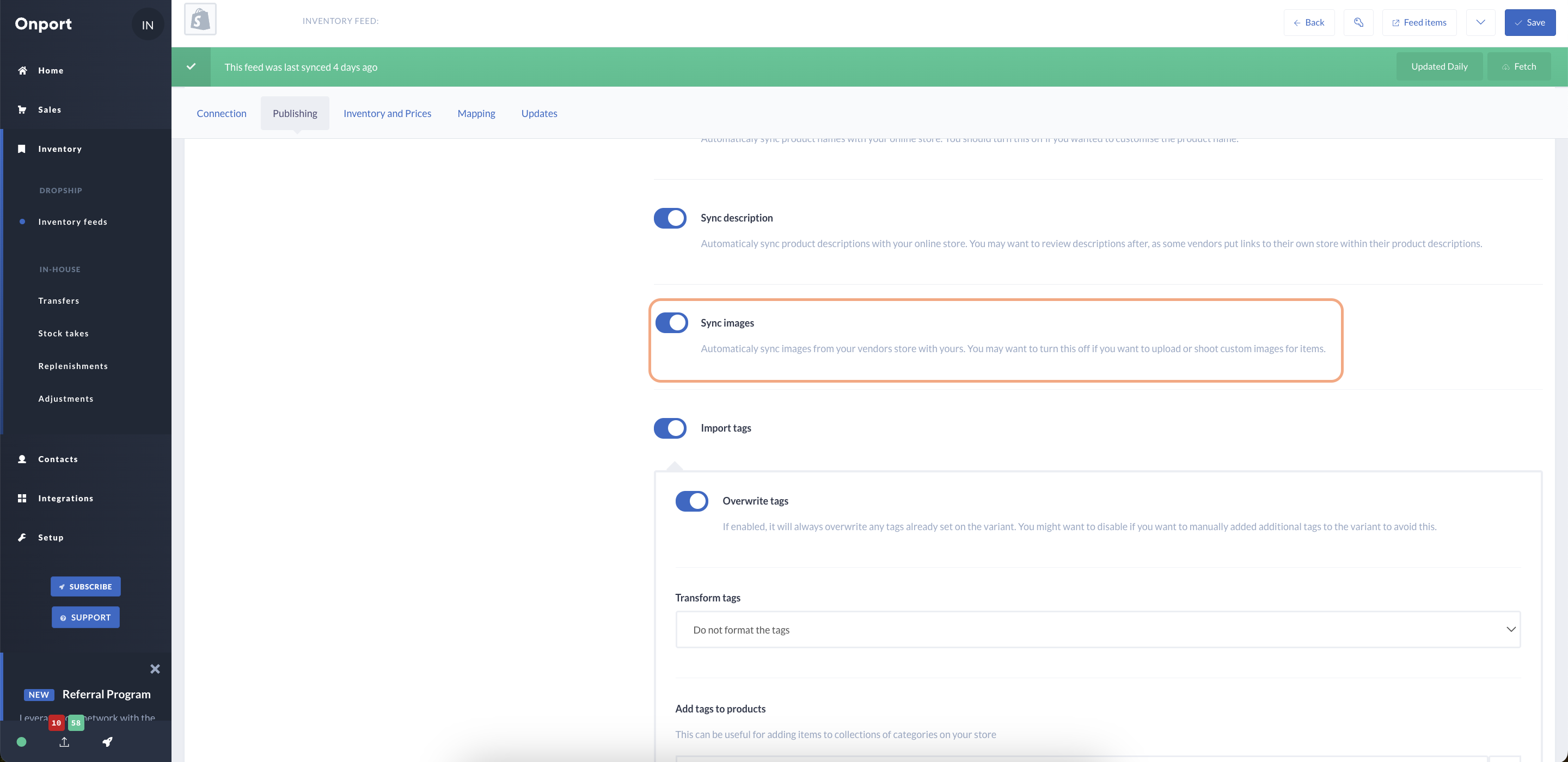Open Feed items
The width and height of the screenshot is (1568, 762).
point(1419,22)
